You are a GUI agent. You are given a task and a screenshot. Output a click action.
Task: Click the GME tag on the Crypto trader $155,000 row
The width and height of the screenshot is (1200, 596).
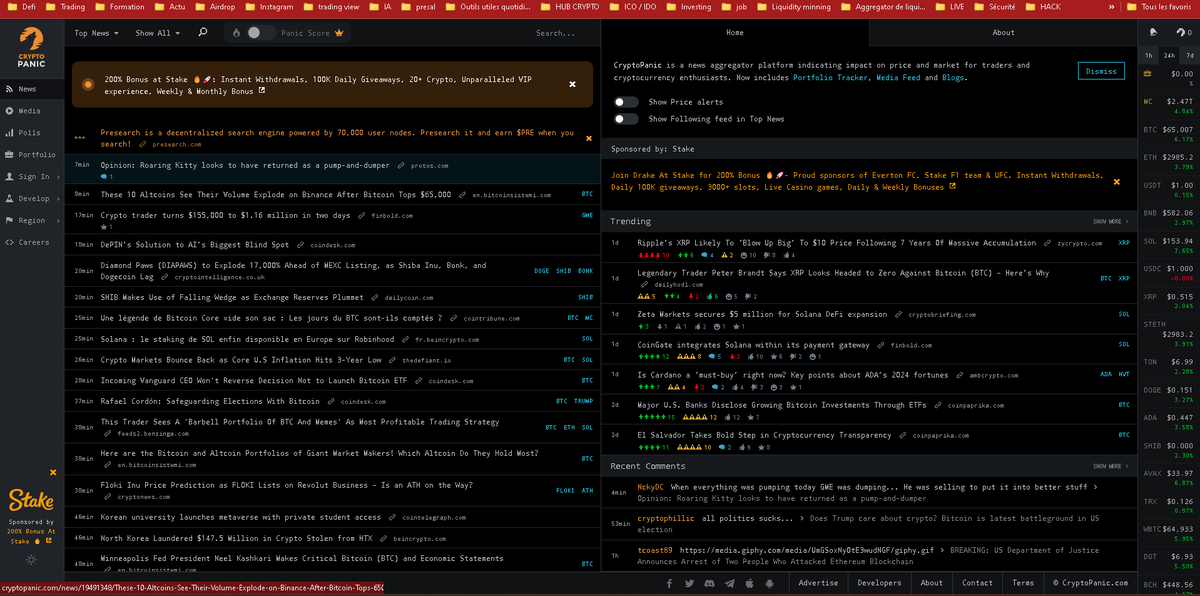[587, 215]
